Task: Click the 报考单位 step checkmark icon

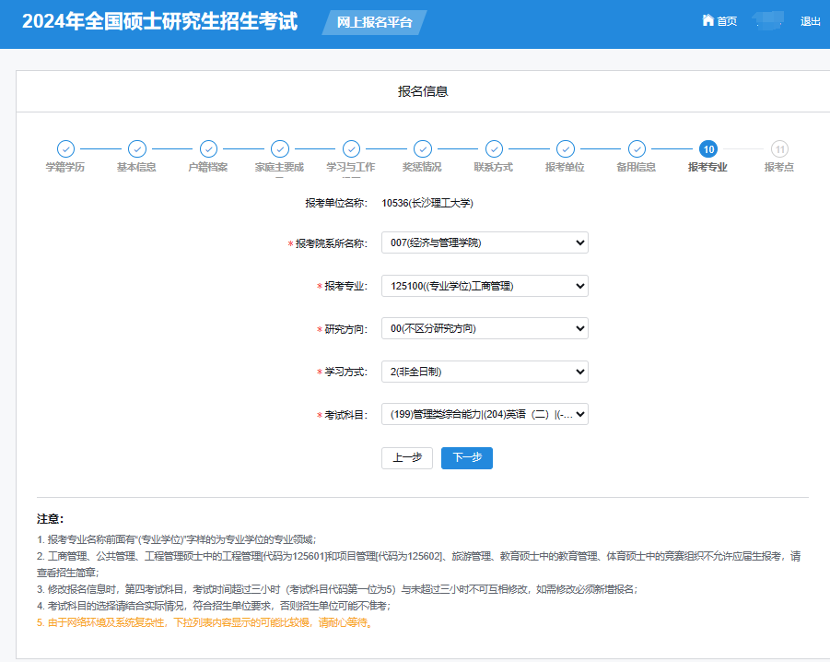Action: click(x=565, y=149)
